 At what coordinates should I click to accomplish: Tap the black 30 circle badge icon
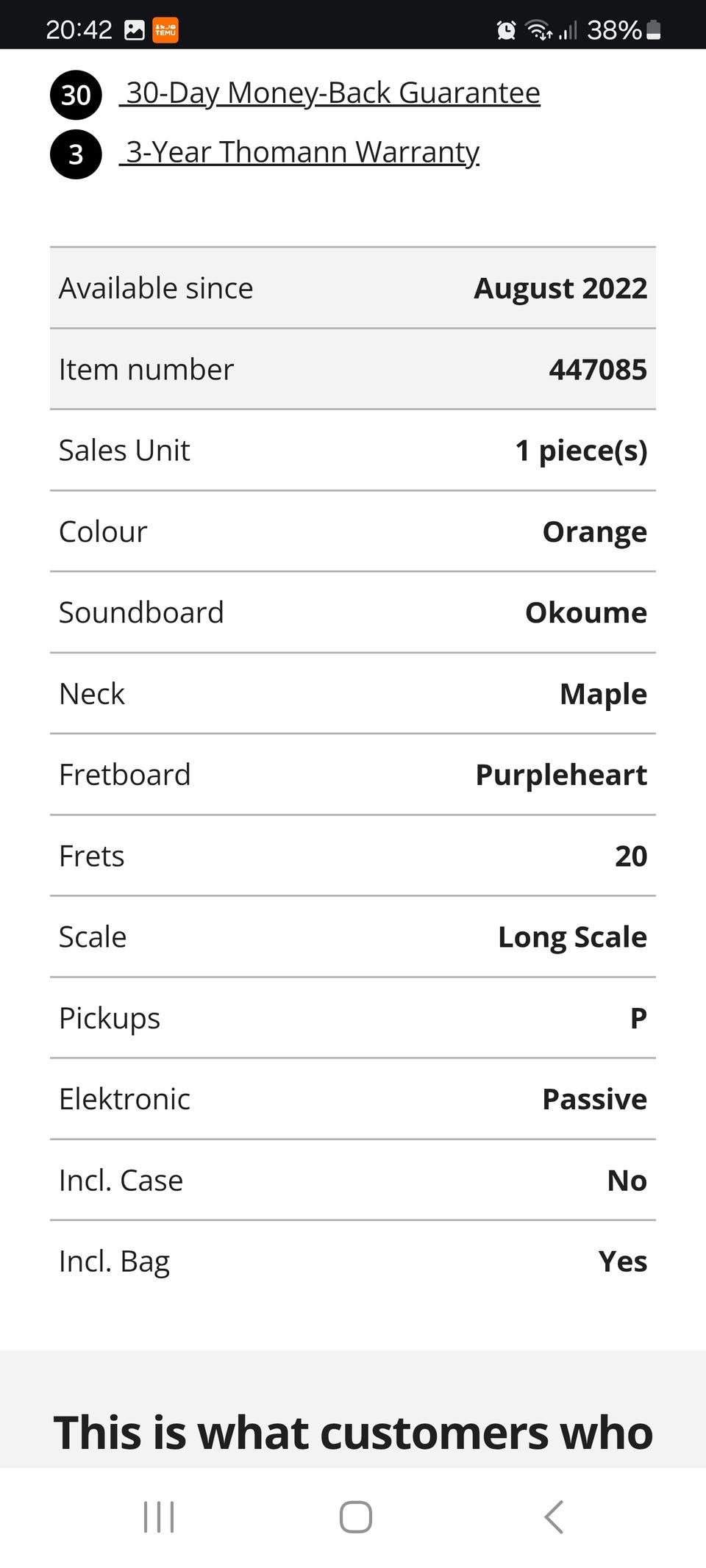pos(76,95)
